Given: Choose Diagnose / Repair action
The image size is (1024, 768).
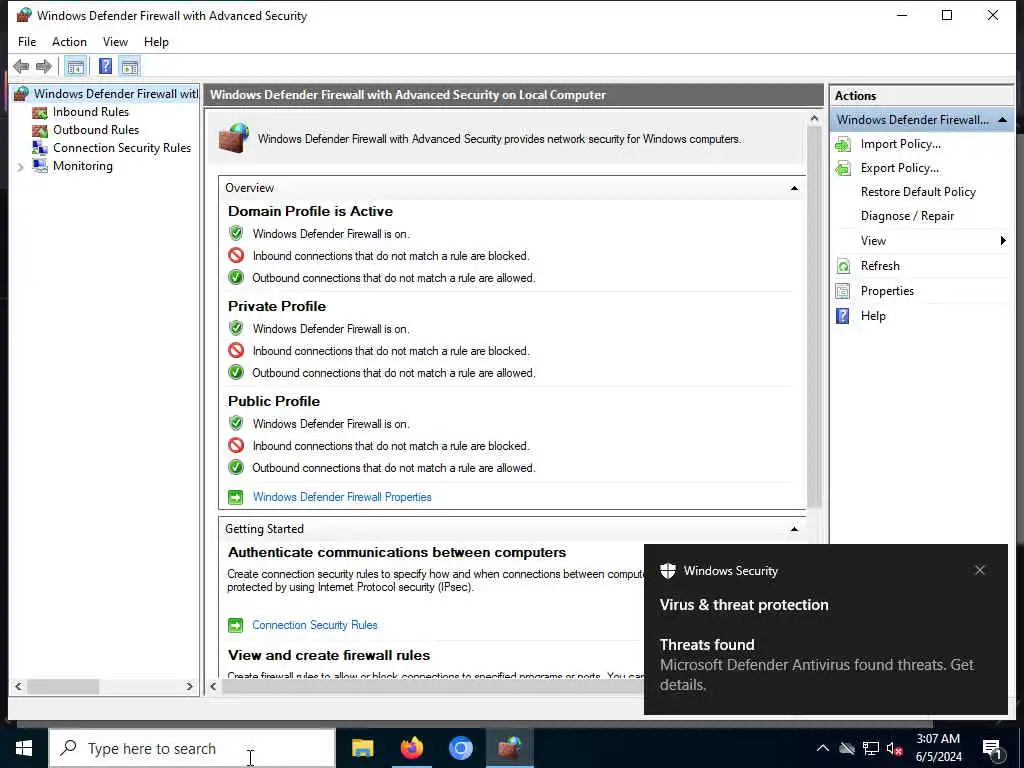Looking at the screenshot, I should tap(907, 216).
